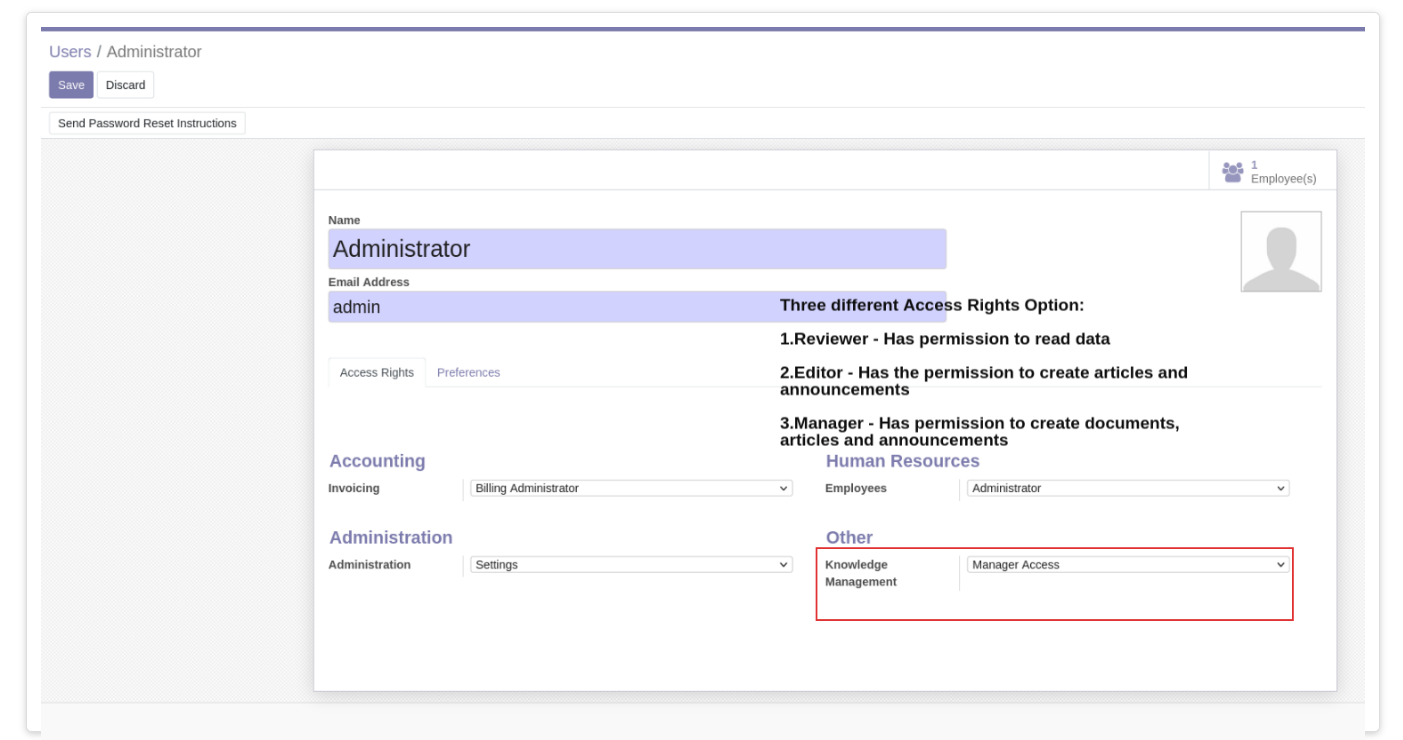The width and height of the screenshot is (1403, 740).
Task: Open the user avatar placeholder image
Action: click(1281, 251)
